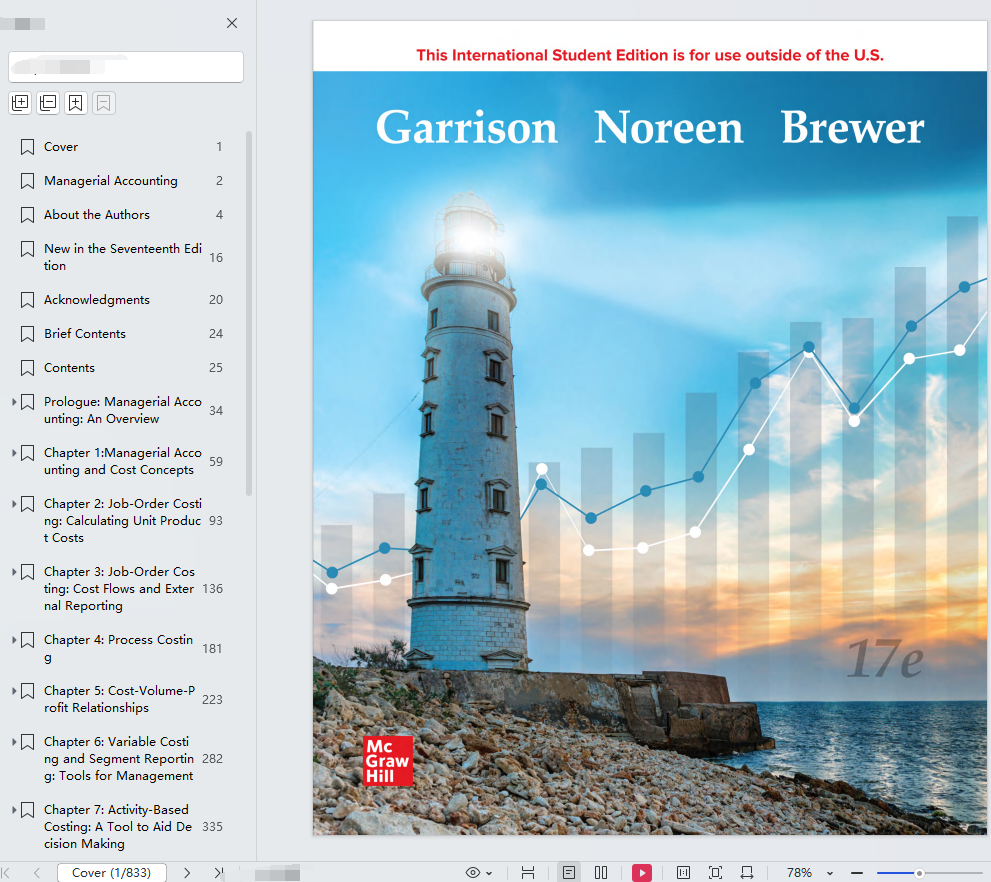Go to Chapter 4: Process Costing
Viewport: 991px width, 882px height.
pyautogui.click(x=118, y=648)
